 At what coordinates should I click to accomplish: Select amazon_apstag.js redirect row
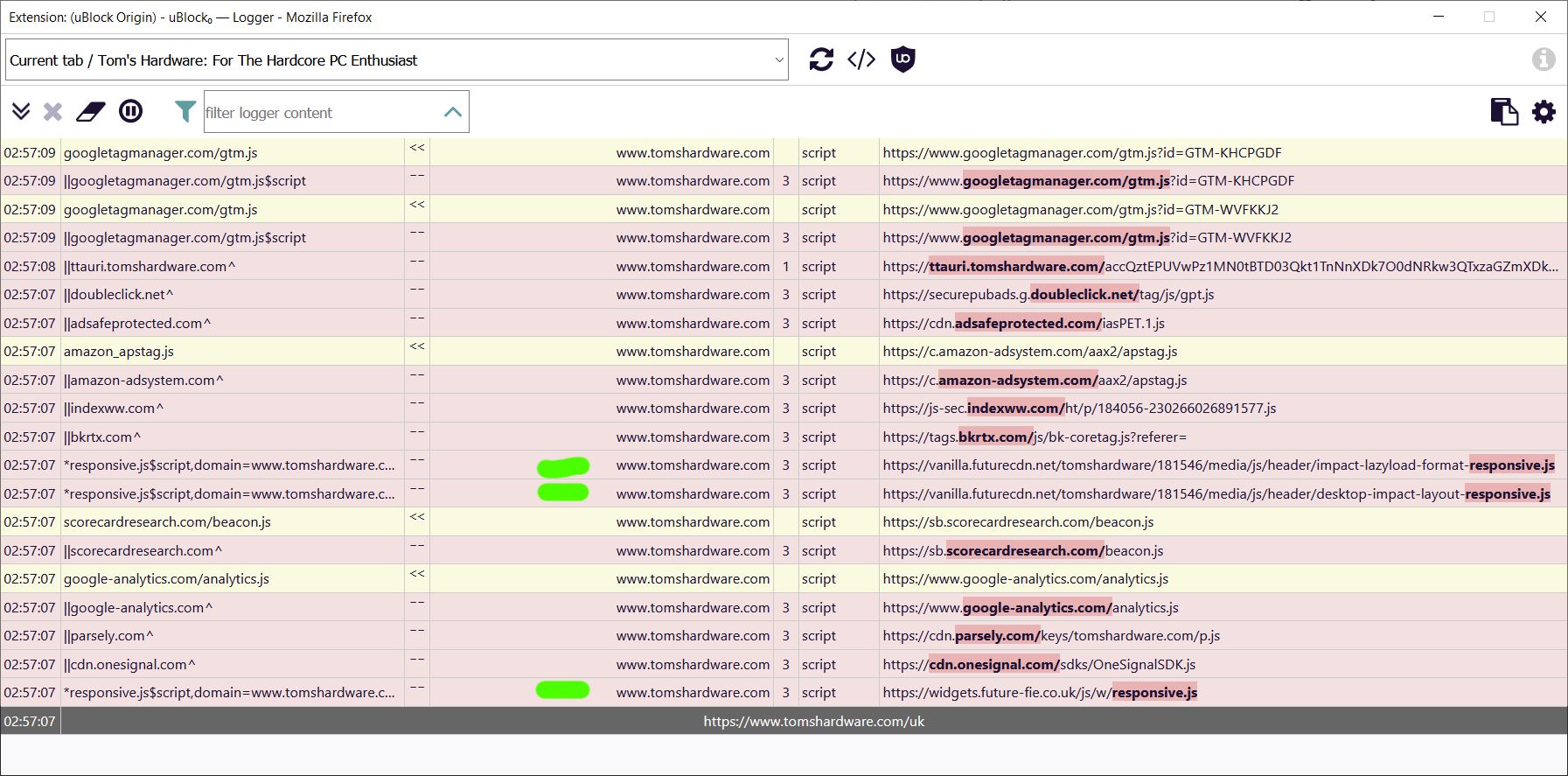(x=784, y=352)
